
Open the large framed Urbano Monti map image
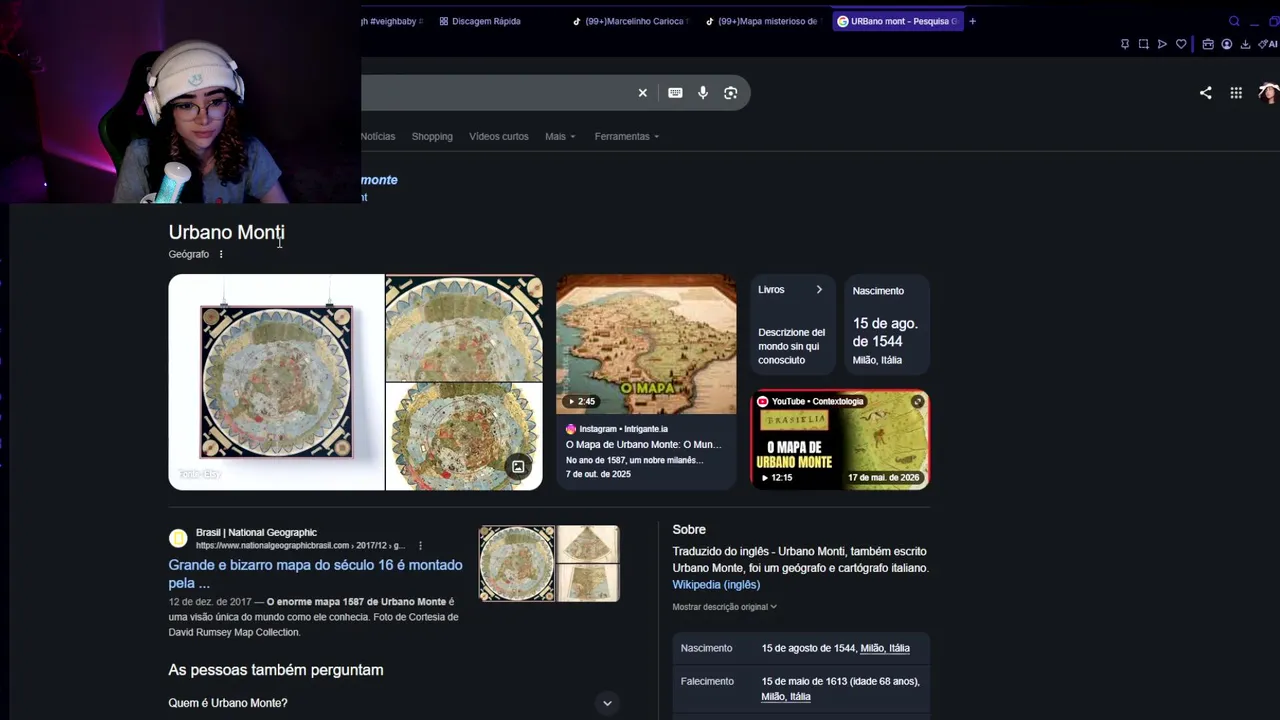pyautogui.click(x=276, y=382)
